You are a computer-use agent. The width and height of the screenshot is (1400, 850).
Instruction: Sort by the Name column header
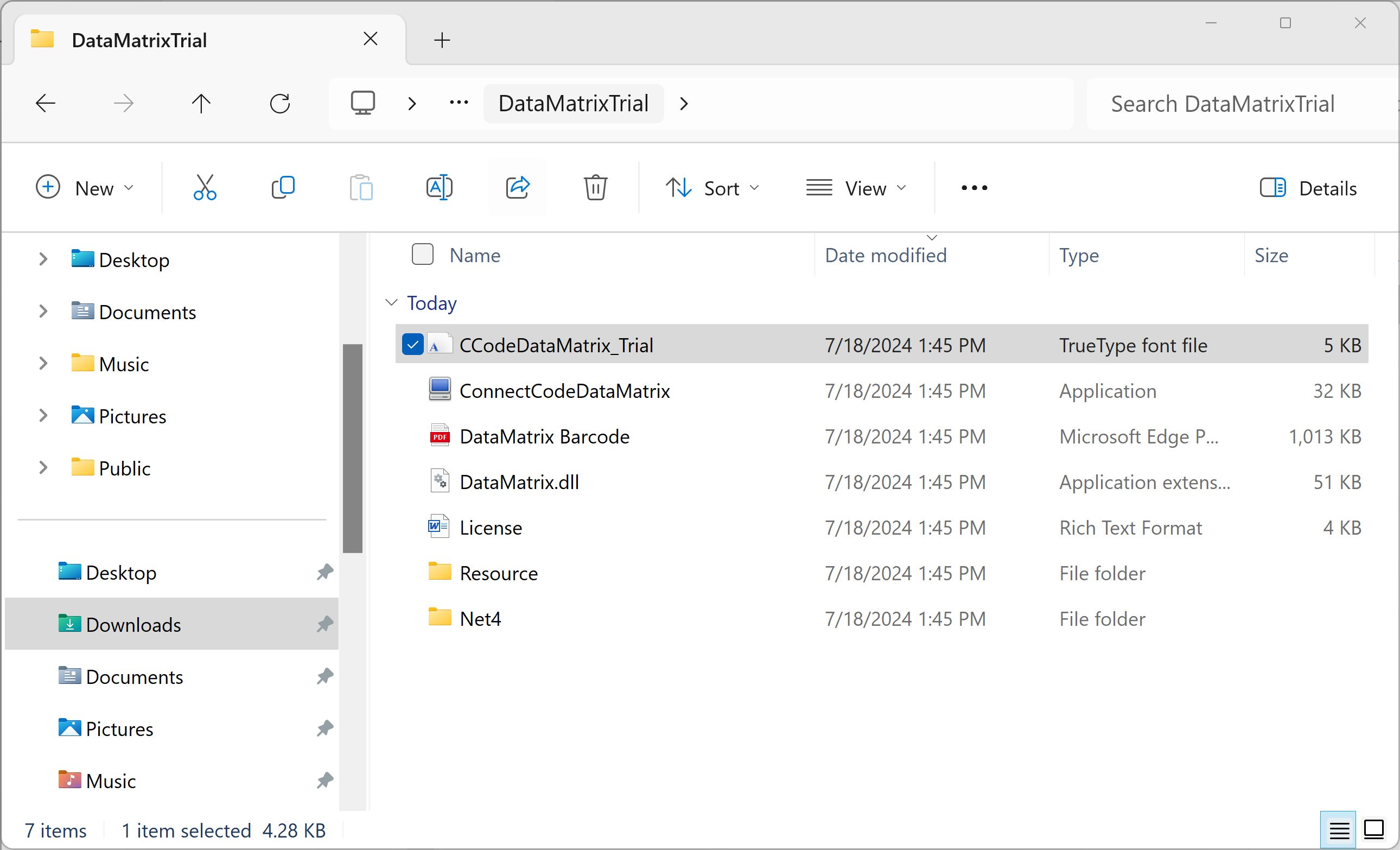pyautogui.click(x=475, y=255)
